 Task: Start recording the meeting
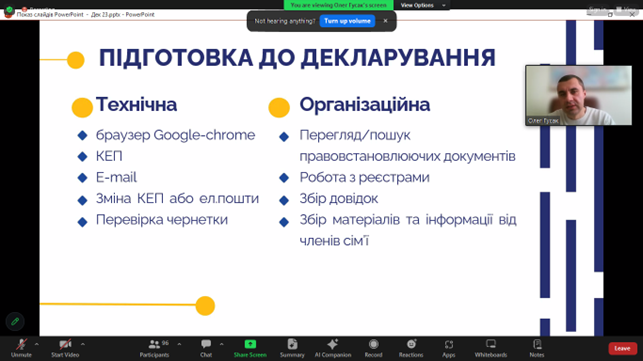click(x=373, y=348)
